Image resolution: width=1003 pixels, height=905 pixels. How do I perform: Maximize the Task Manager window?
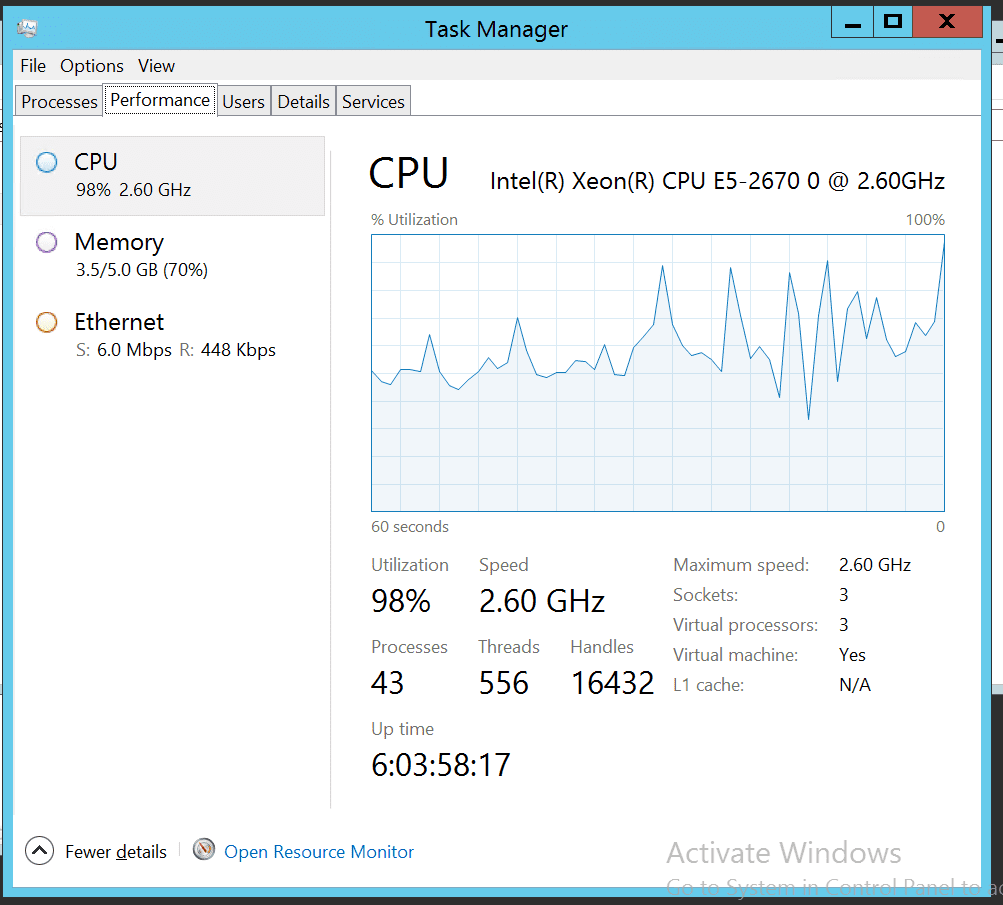[893, 21]
